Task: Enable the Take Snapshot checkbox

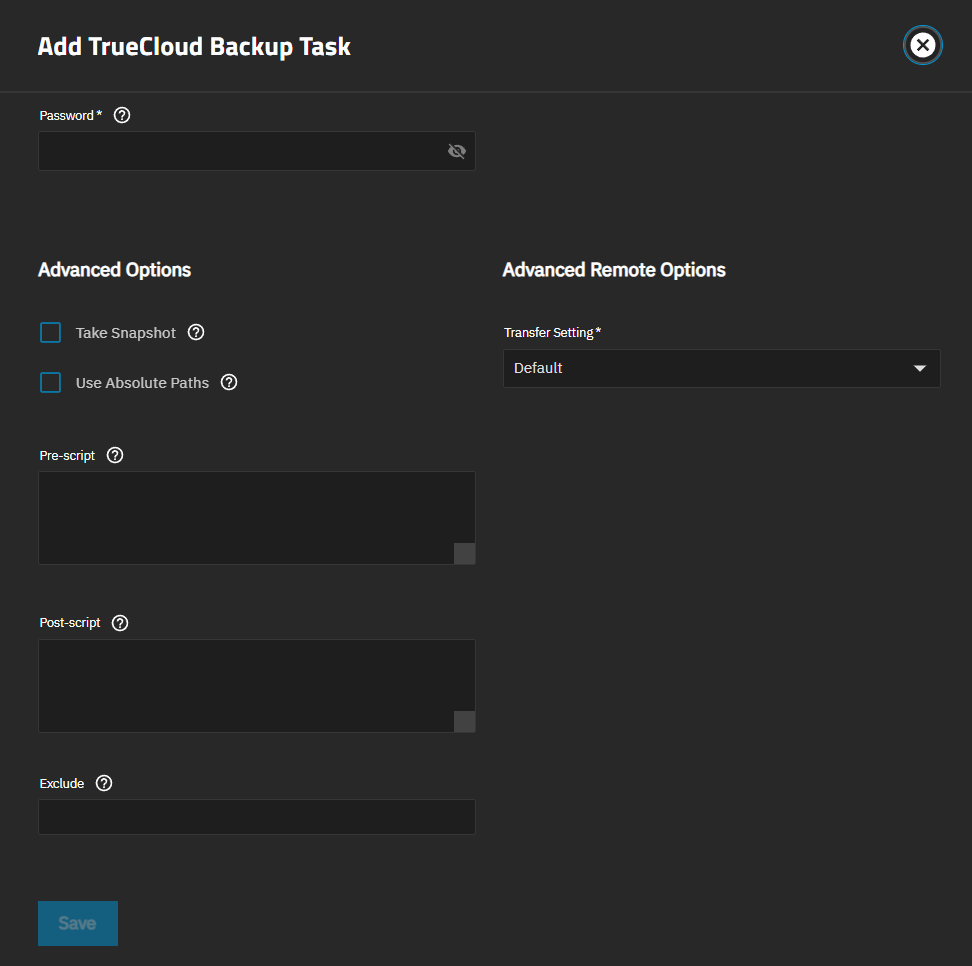Action: click(x=51, y=333)
